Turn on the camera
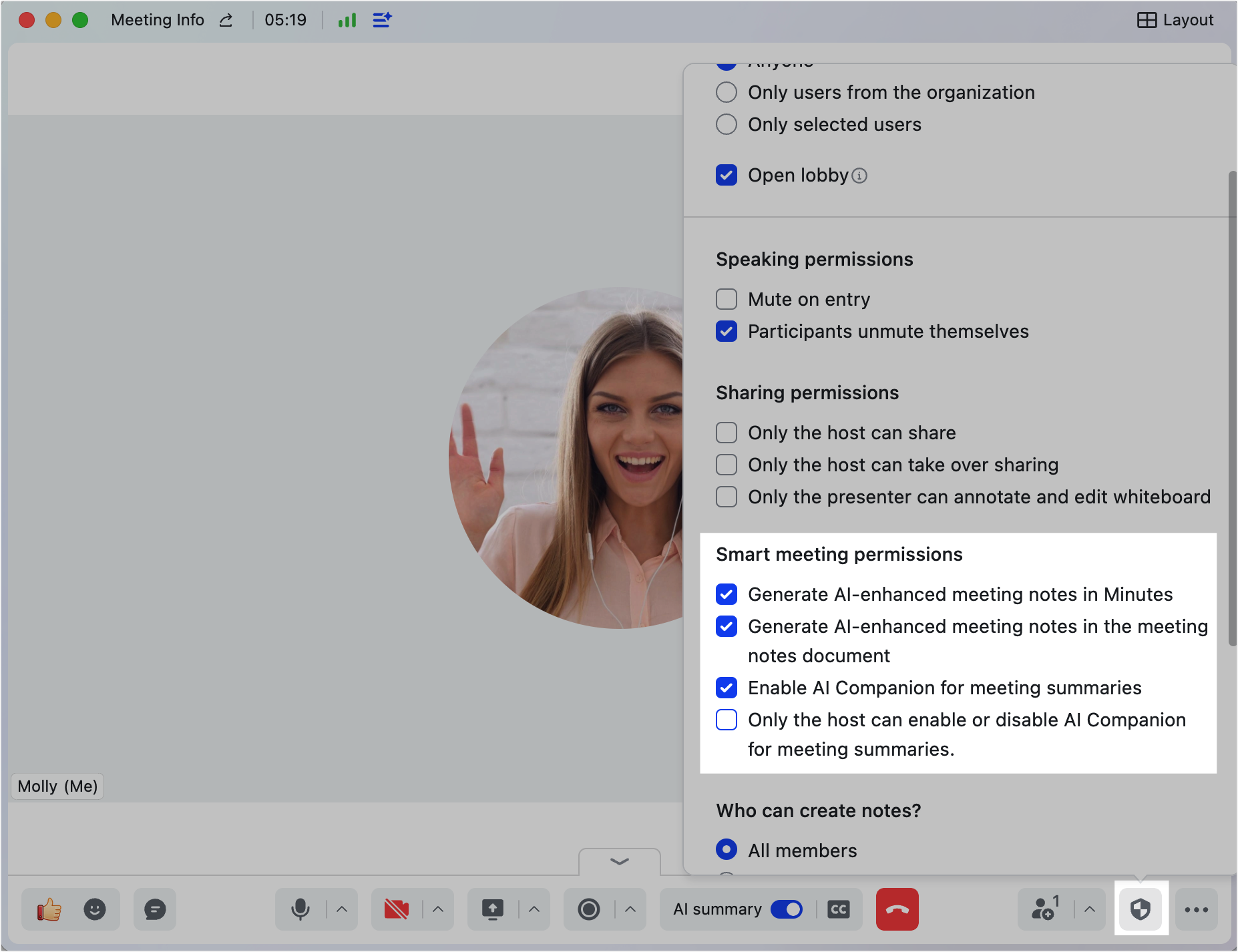This screenshot has width=1238, height=952. tap(397, 909)
